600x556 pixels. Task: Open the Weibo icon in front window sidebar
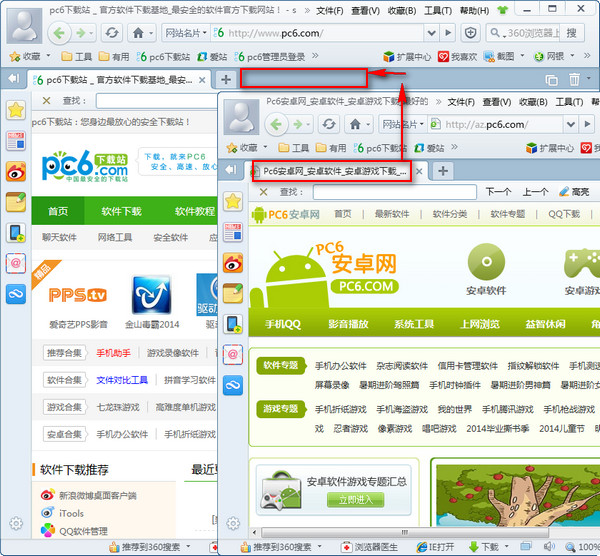tap(233, 263)
